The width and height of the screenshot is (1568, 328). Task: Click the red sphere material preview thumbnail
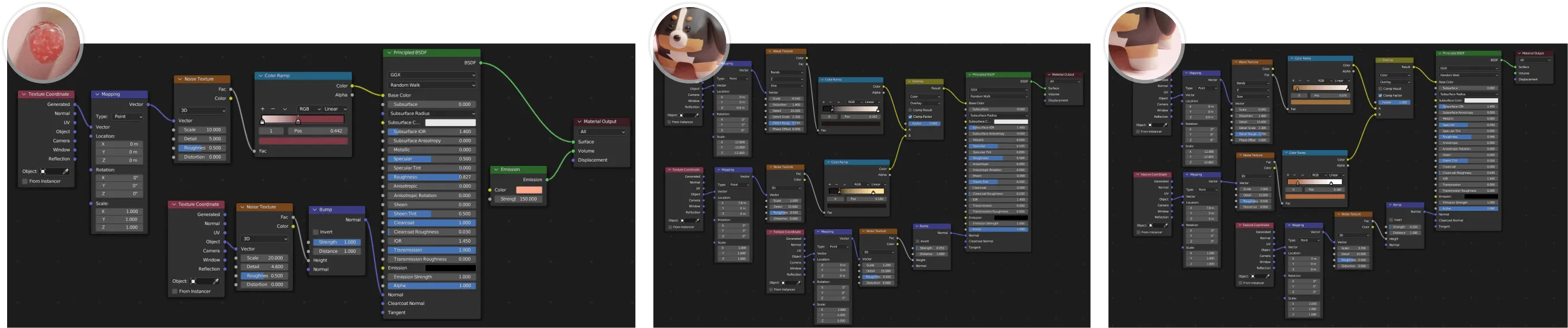(x=43, y=44)
